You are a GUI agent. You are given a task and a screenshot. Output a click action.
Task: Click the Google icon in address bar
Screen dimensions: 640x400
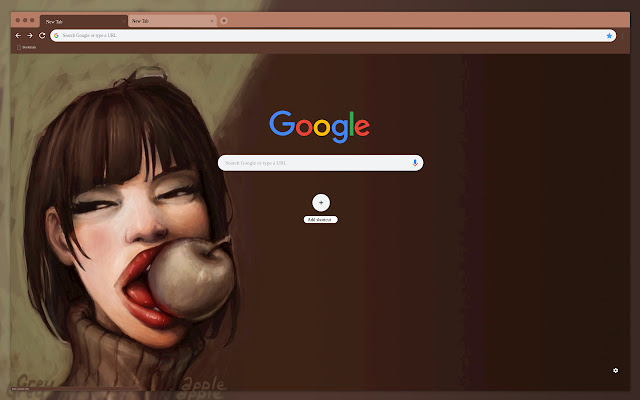click(x=56, y=36)
